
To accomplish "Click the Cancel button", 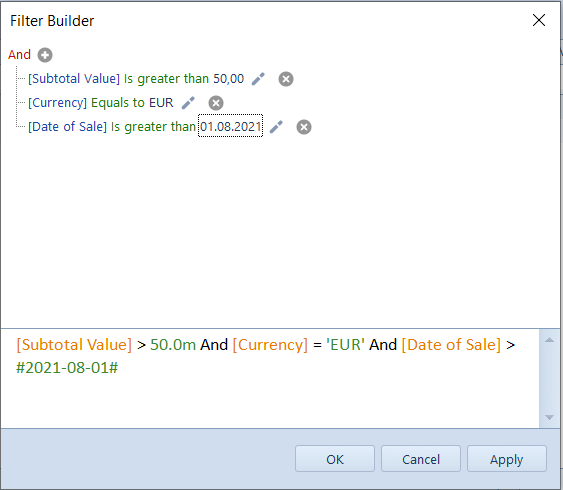I will 421,459.
